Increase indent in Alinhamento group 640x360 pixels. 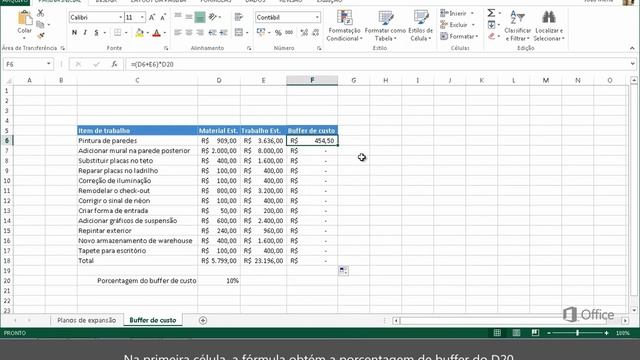(224, 33)
